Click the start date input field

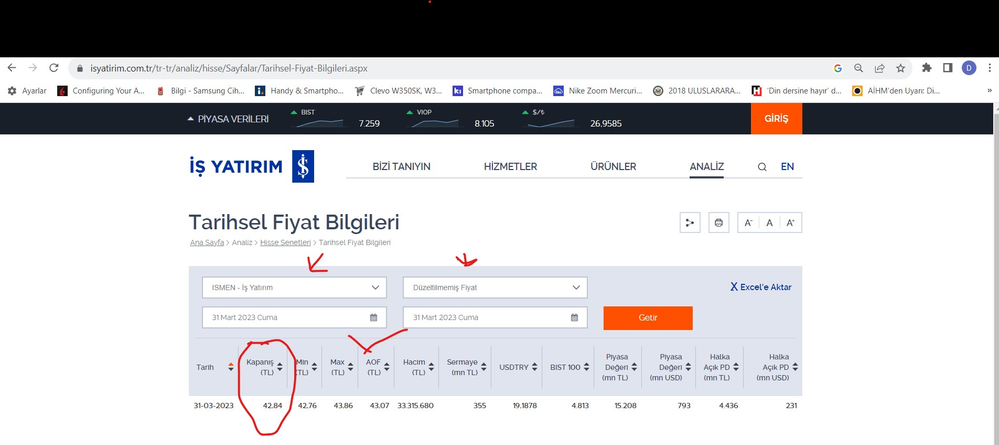[x=294, y=317]
